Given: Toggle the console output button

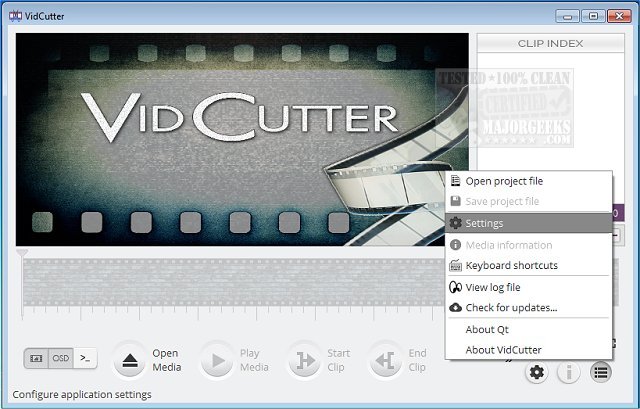Looking at the screenshot, I should point(85,358).
